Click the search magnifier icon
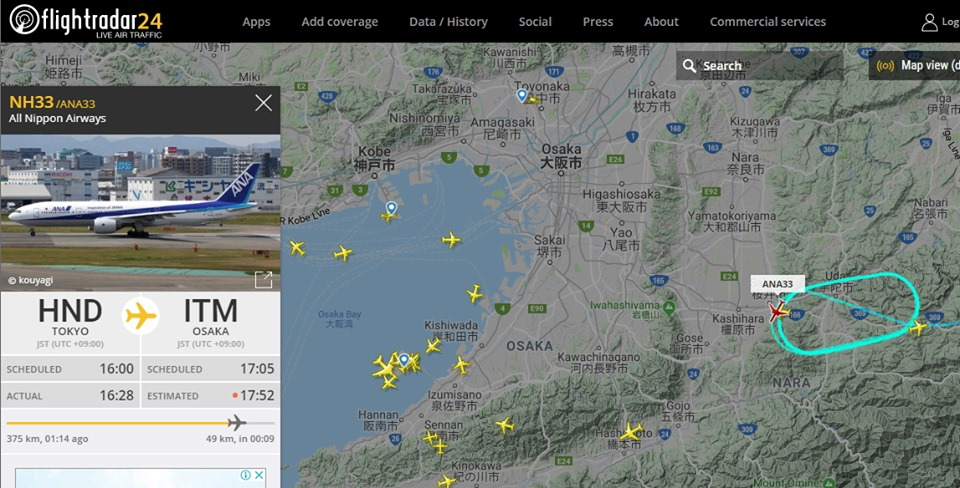Viewport: 960px width, 488px height. pos(689,66)
